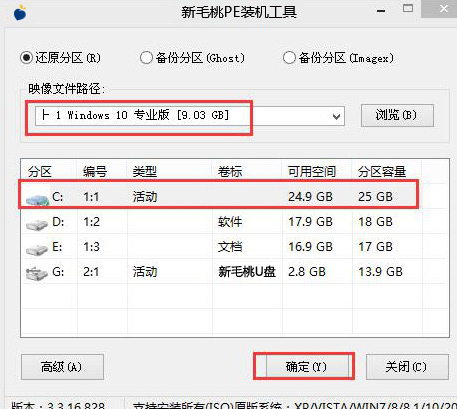Open the Windows 10 专业版 combo box
Viewport: 457px width, 409px height.
[190, 116]
